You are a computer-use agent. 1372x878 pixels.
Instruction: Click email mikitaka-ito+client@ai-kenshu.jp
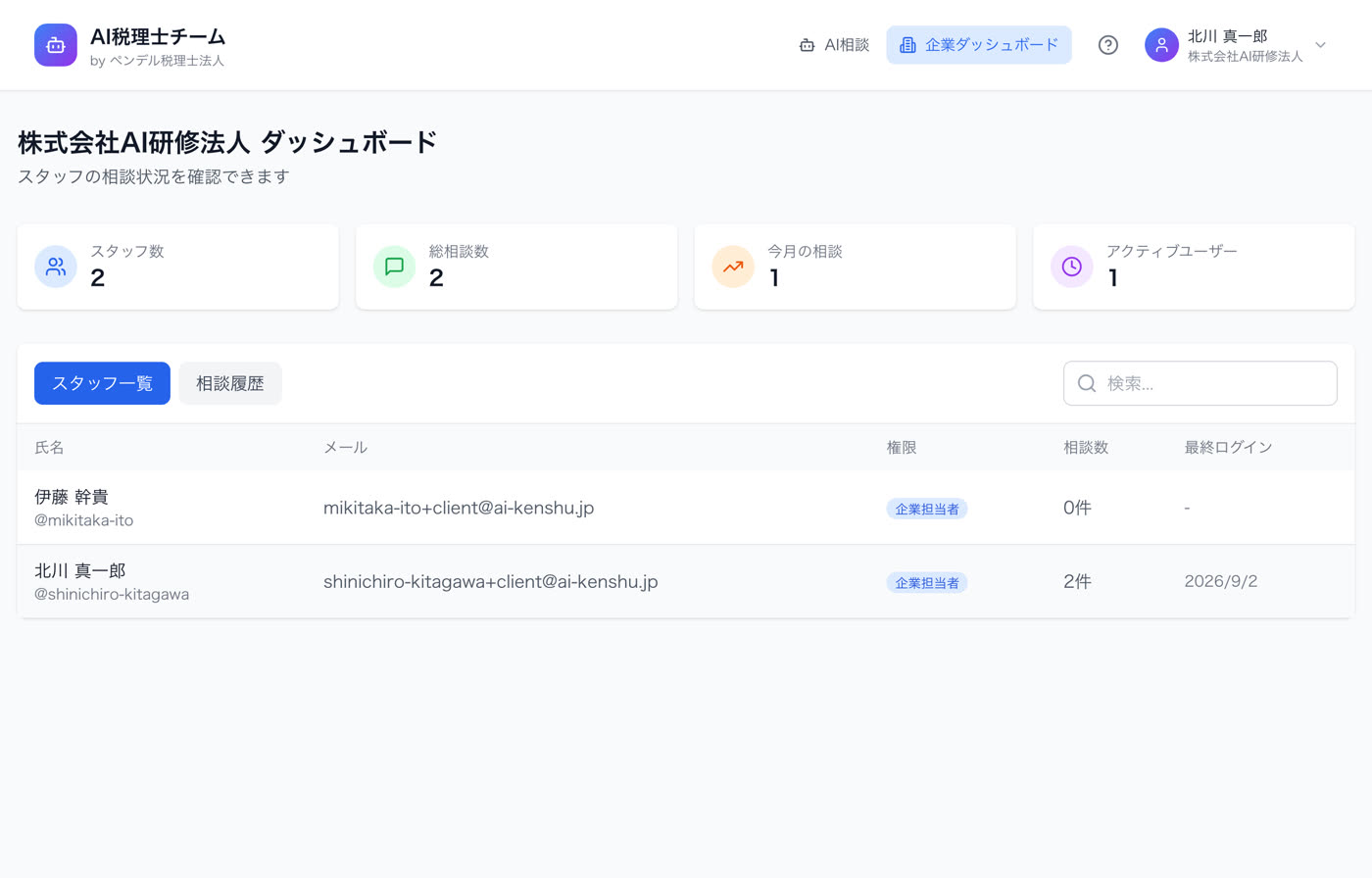pos(459,508)
